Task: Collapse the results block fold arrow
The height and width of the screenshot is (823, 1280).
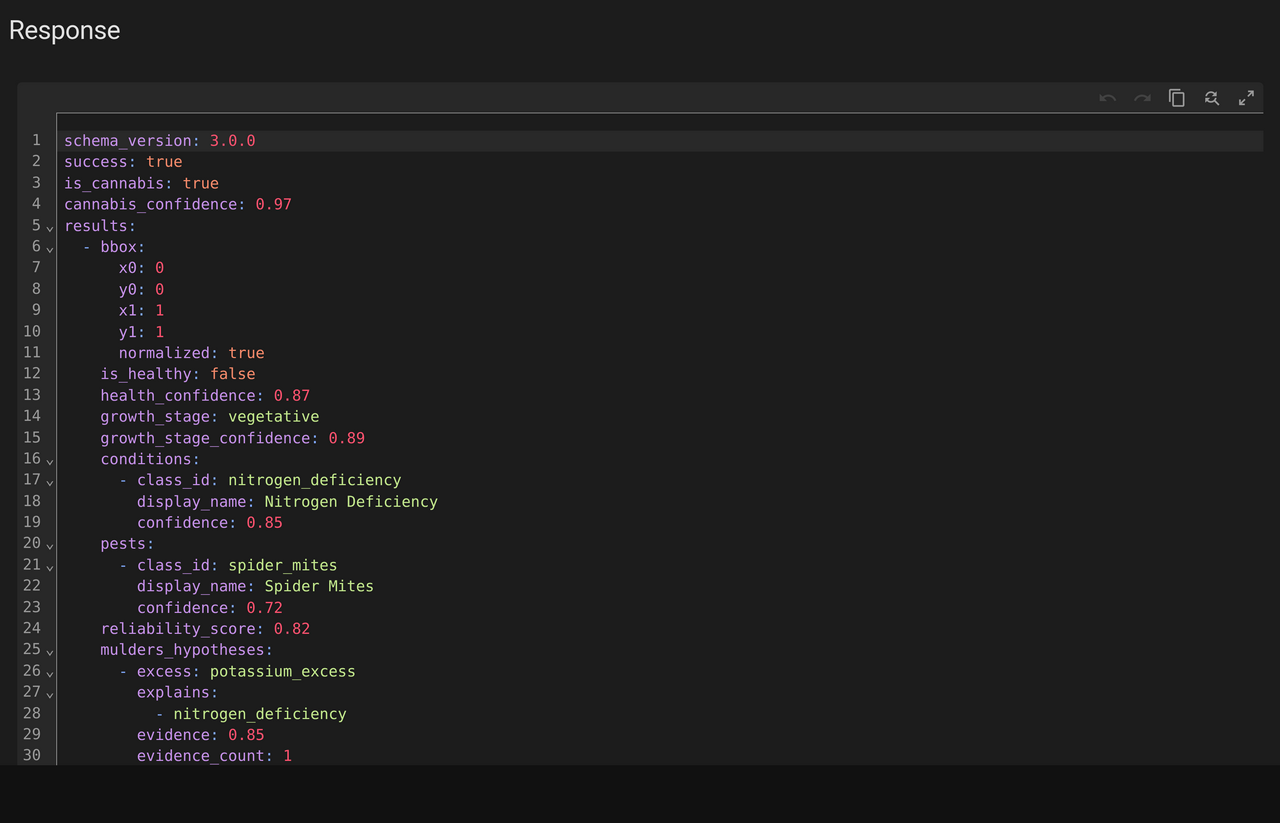Action: pos(50,228)
